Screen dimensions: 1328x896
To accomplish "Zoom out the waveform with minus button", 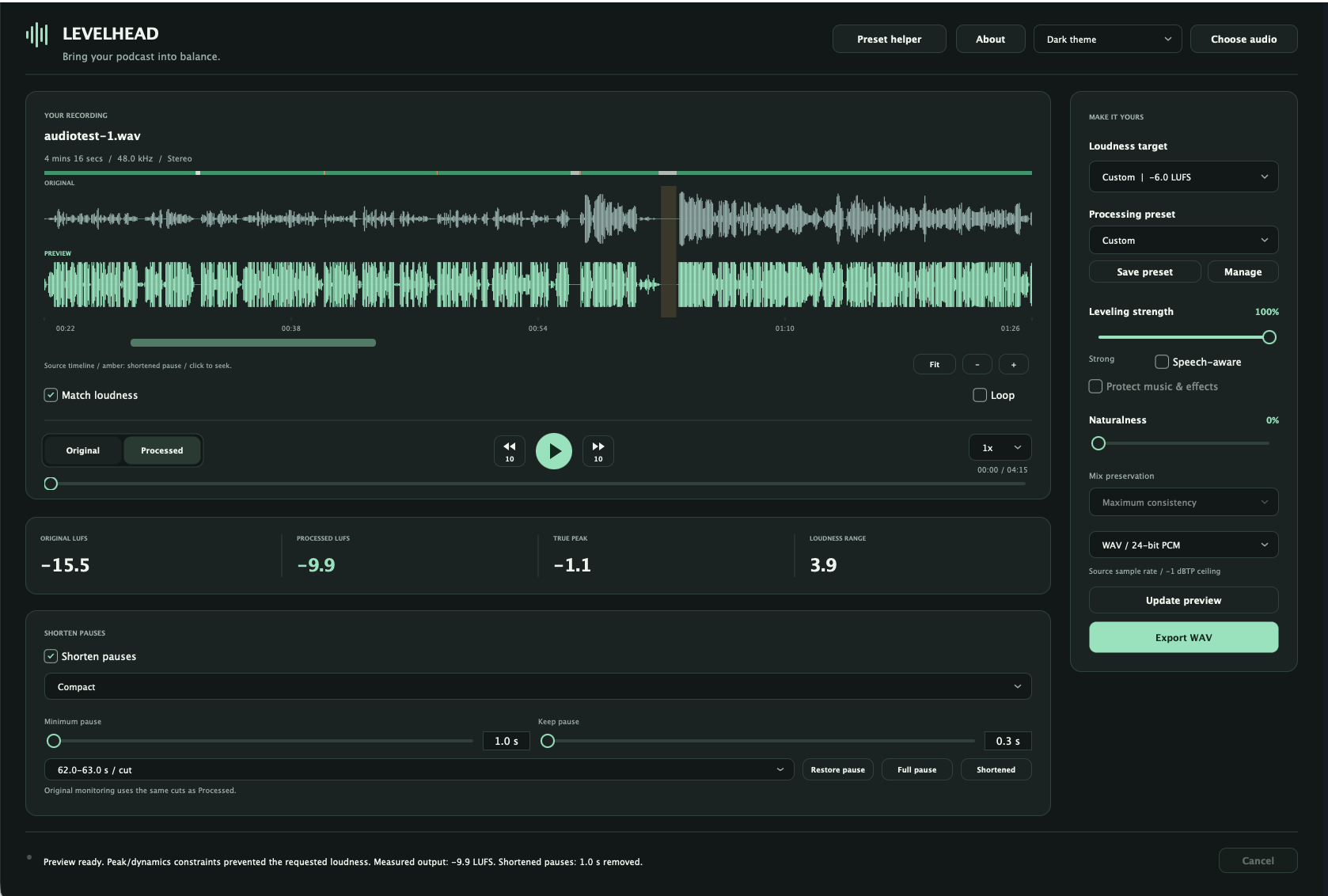I will coord(977,364).
